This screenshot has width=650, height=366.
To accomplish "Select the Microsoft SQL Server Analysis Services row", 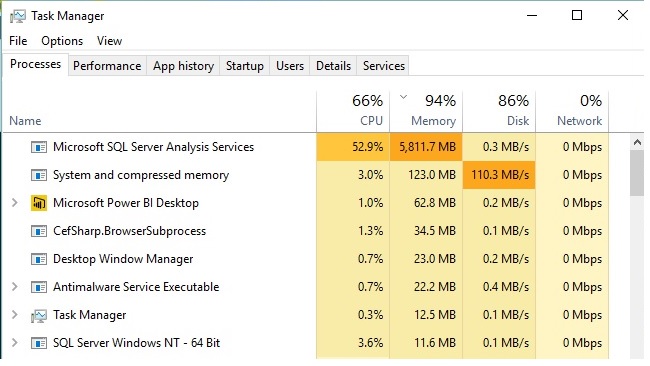I will pyautogui.click(x=306, y=147).
